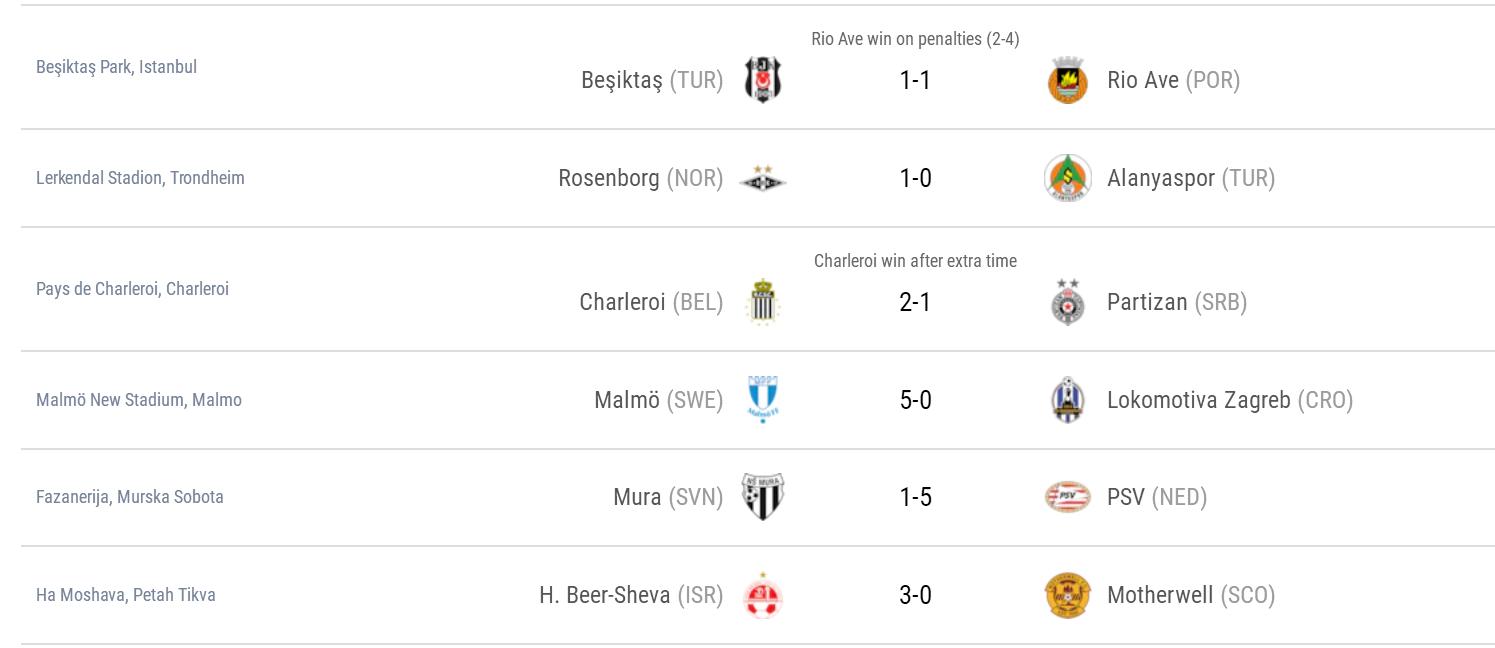Click the Rio Ave club crest

pos(1067,80)
